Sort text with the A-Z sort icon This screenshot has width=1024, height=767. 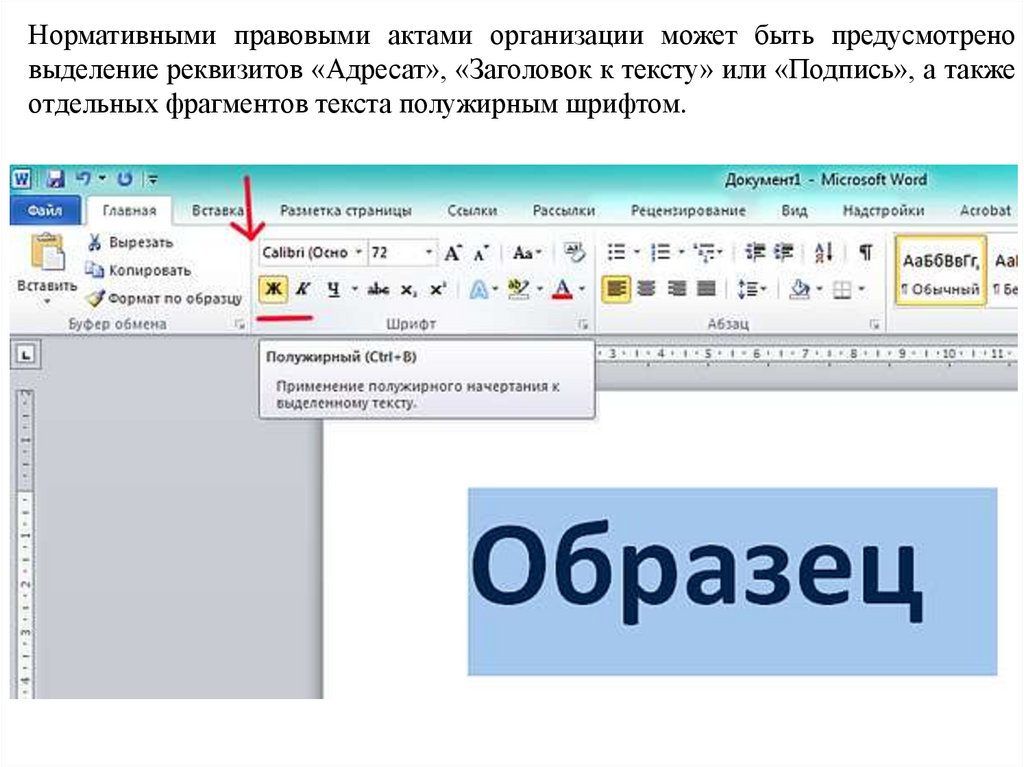pyautogui.click(x=824, y=252)
